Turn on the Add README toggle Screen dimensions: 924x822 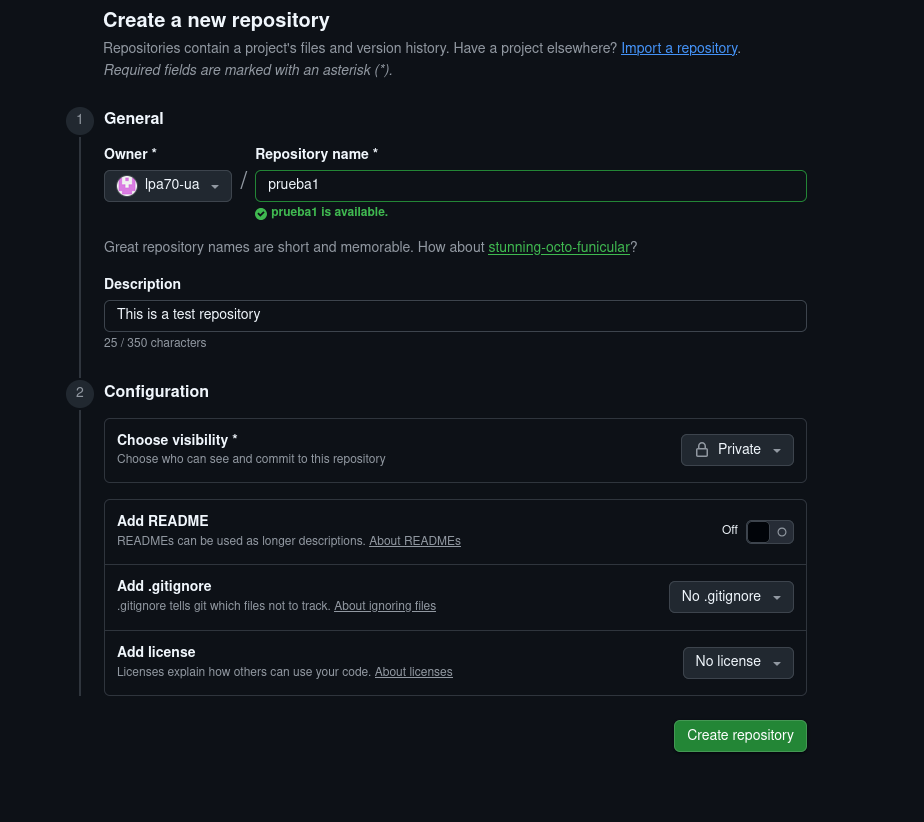coord(769,531)
